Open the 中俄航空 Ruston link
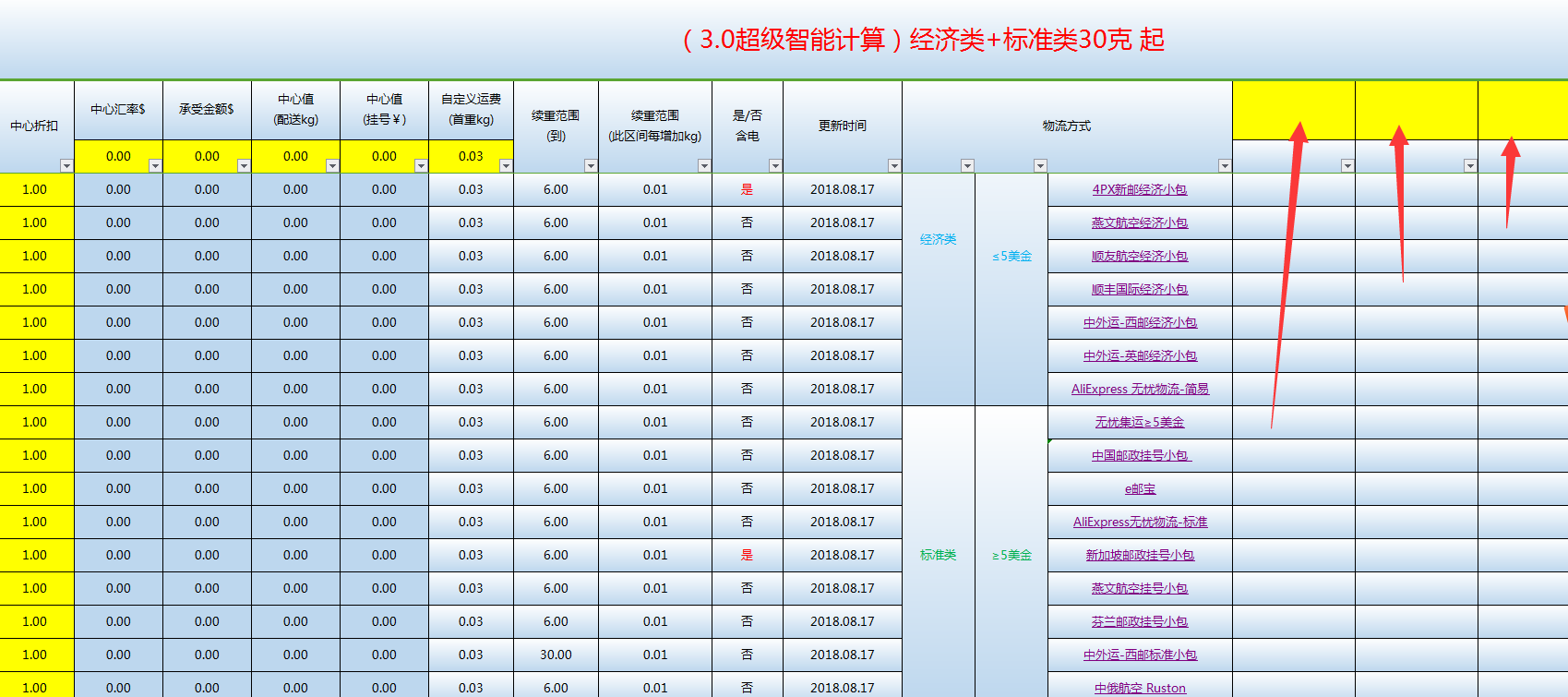1568x697 pixels. click(1140, 688)
